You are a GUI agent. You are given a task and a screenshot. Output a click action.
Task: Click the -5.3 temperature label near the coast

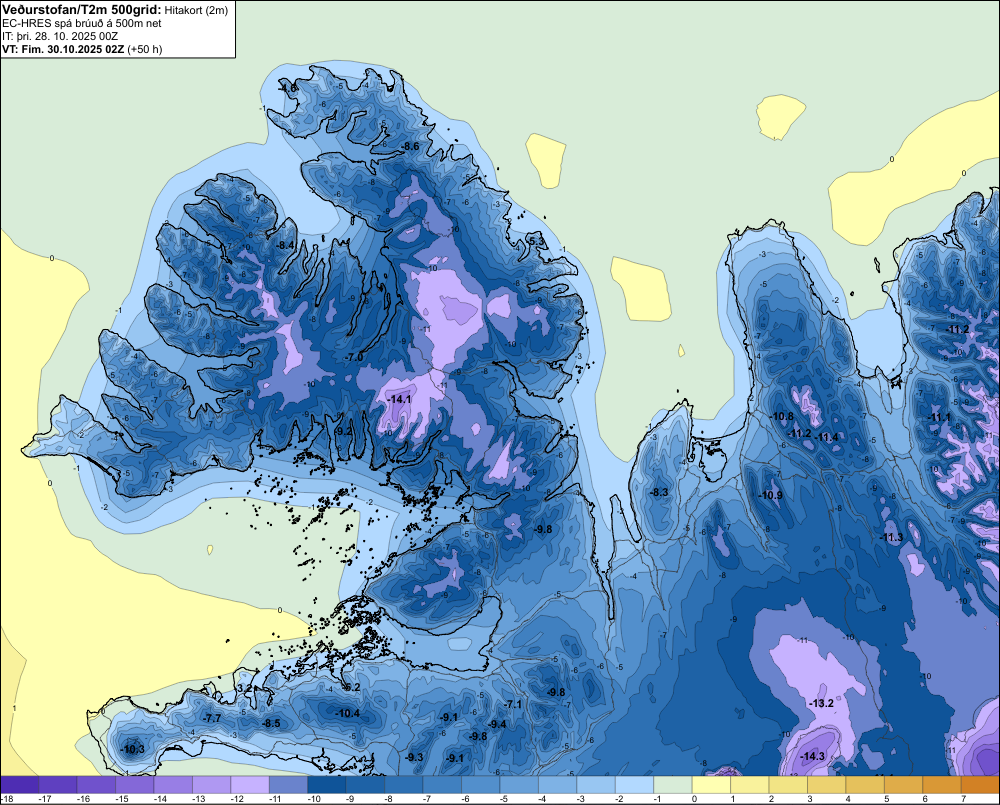point(537,240)
